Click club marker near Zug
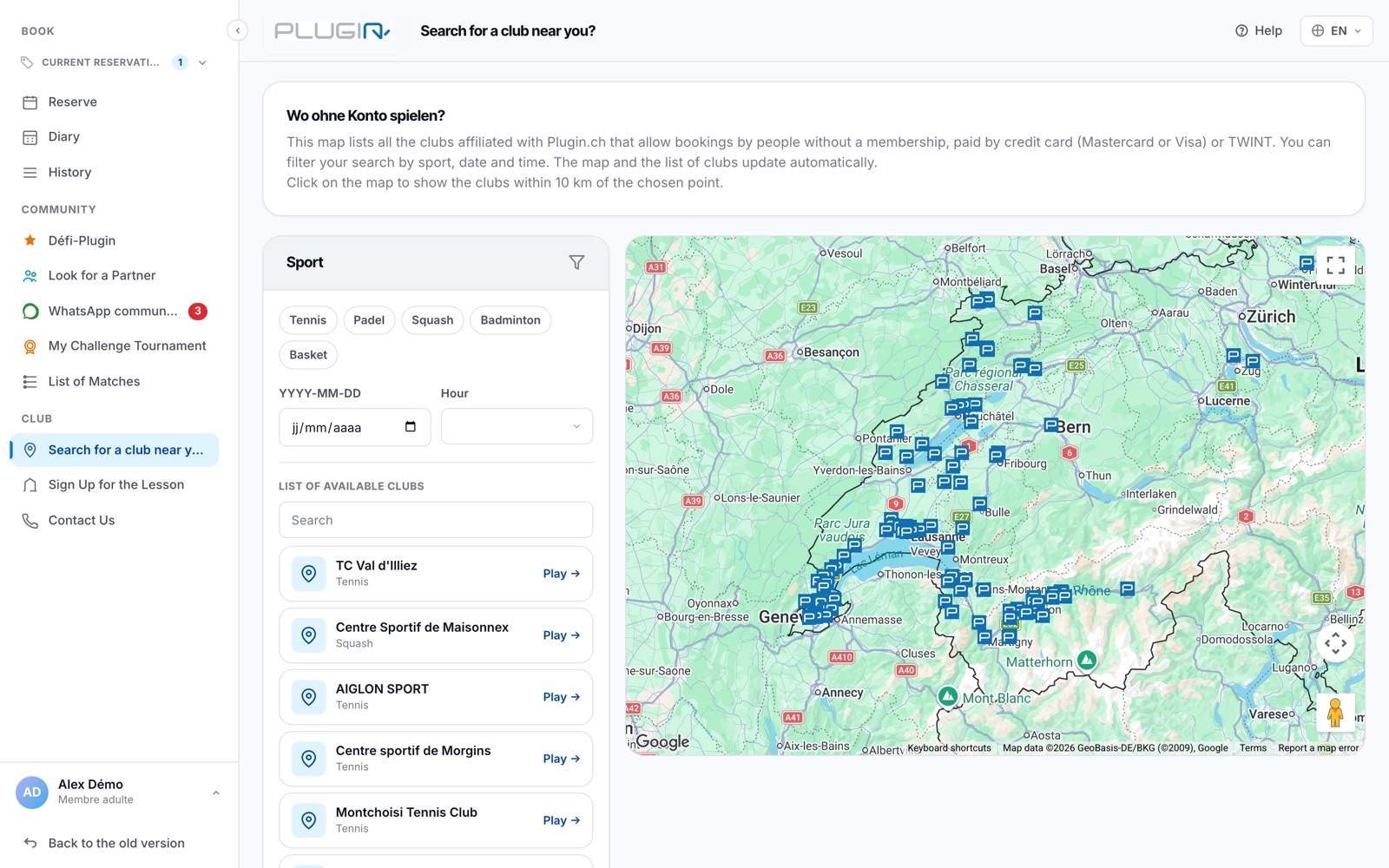1389x868 pixels. [1252, 360]
